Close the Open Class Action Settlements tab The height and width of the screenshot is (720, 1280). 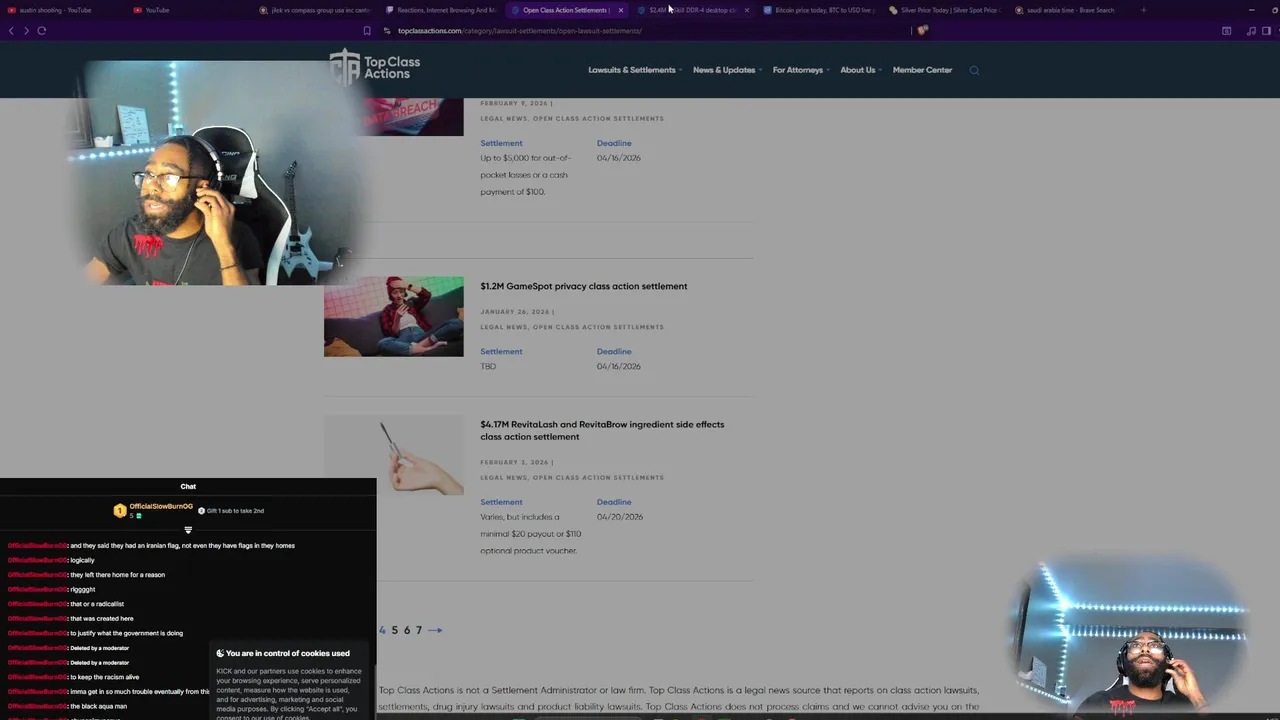tap(620, 10)
